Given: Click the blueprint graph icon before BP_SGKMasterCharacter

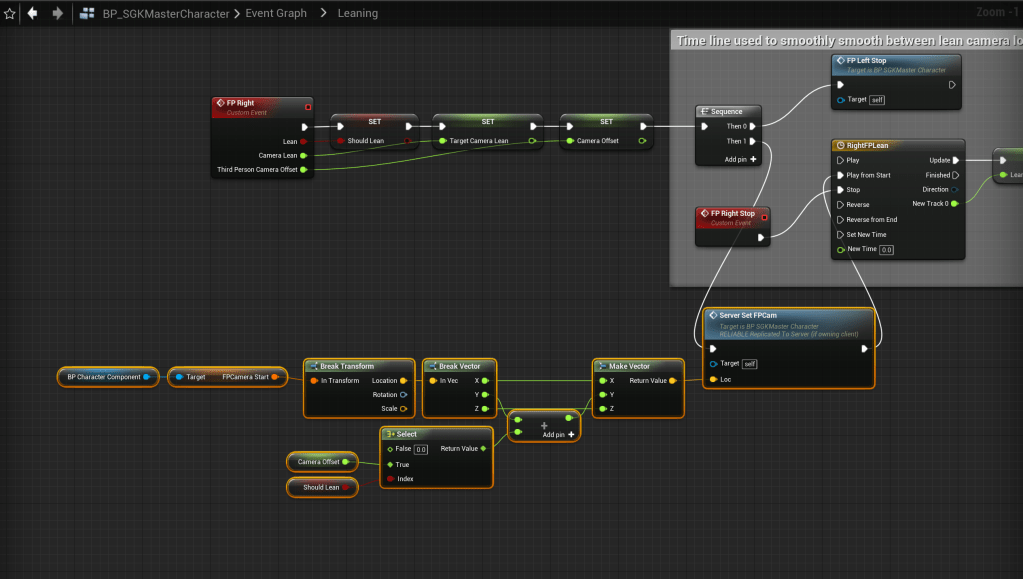Looking at the screenshot, I should [87, 14].
